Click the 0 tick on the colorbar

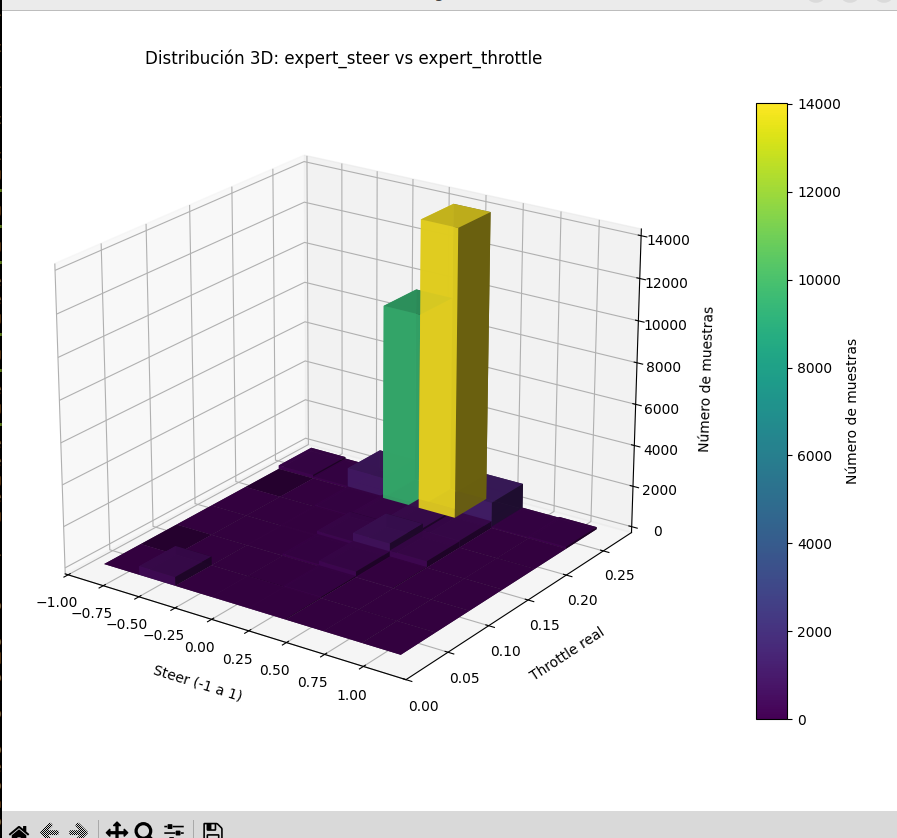[801, 720]
